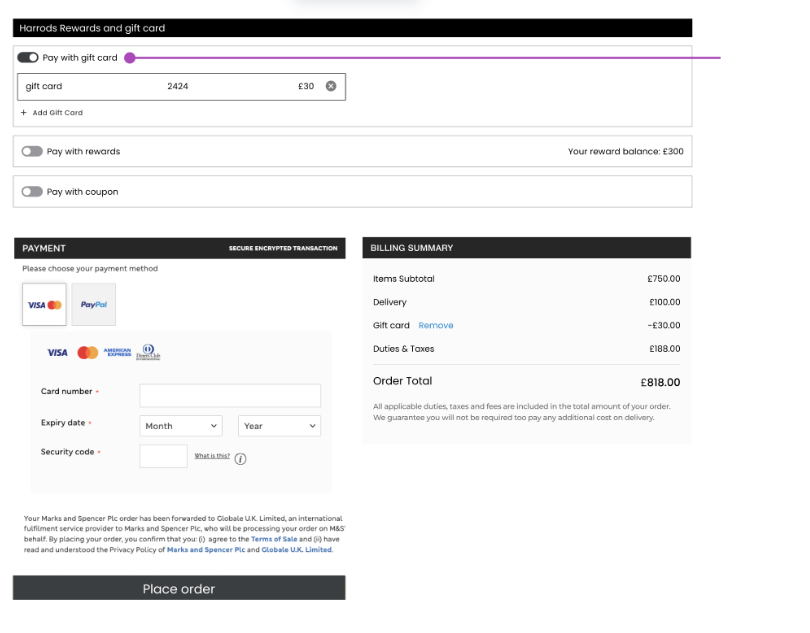
Task: Remove the gift card ending 2424
Action: point(331,86)
